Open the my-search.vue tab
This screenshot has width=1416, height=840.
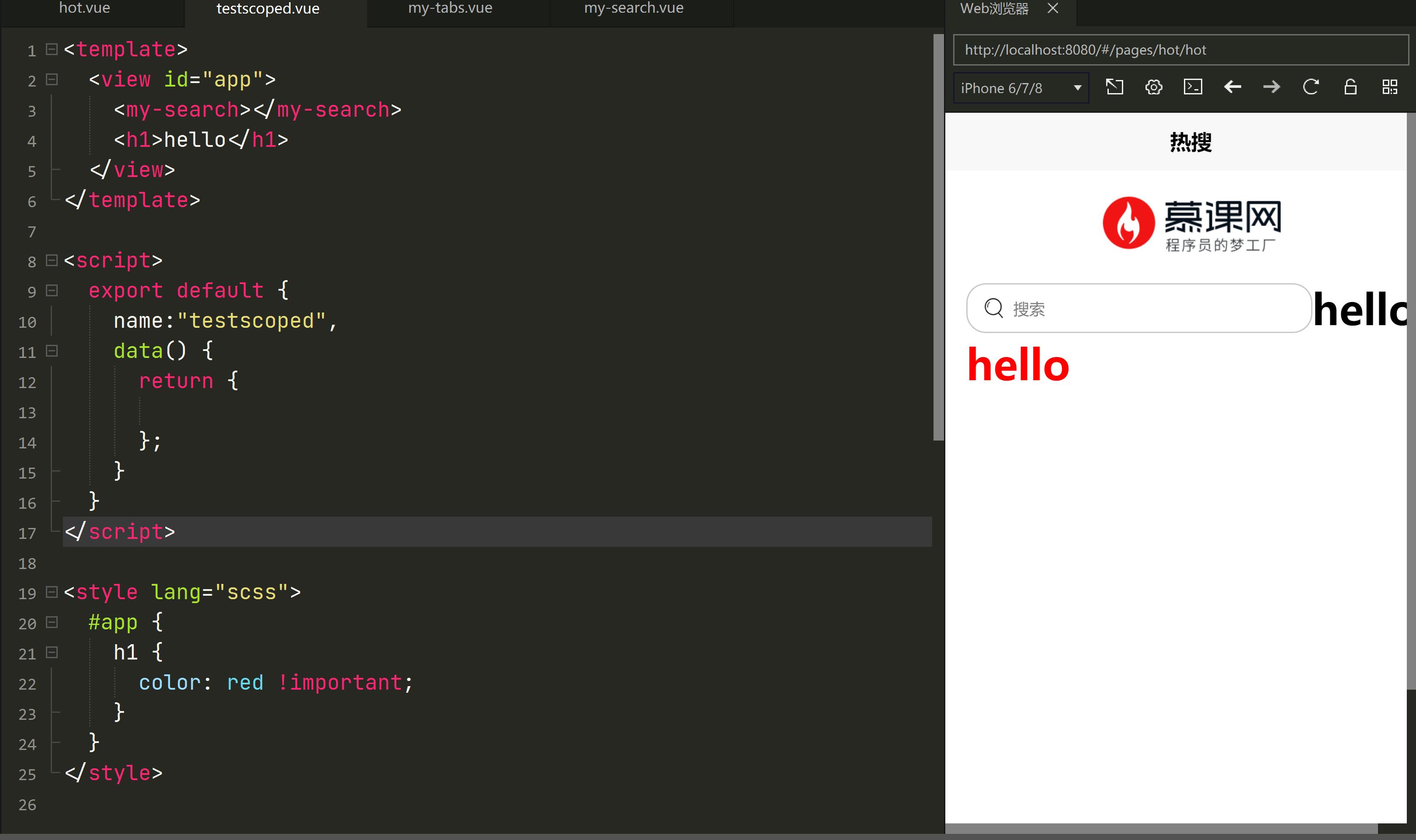coord(633,8)
